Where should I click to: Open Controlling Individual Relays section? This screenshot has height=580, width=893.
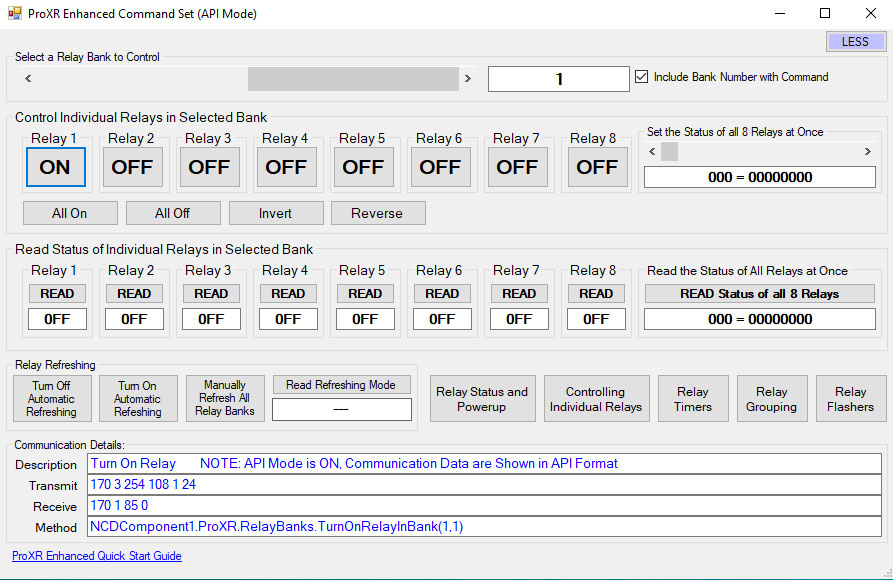tap(596, 398)
